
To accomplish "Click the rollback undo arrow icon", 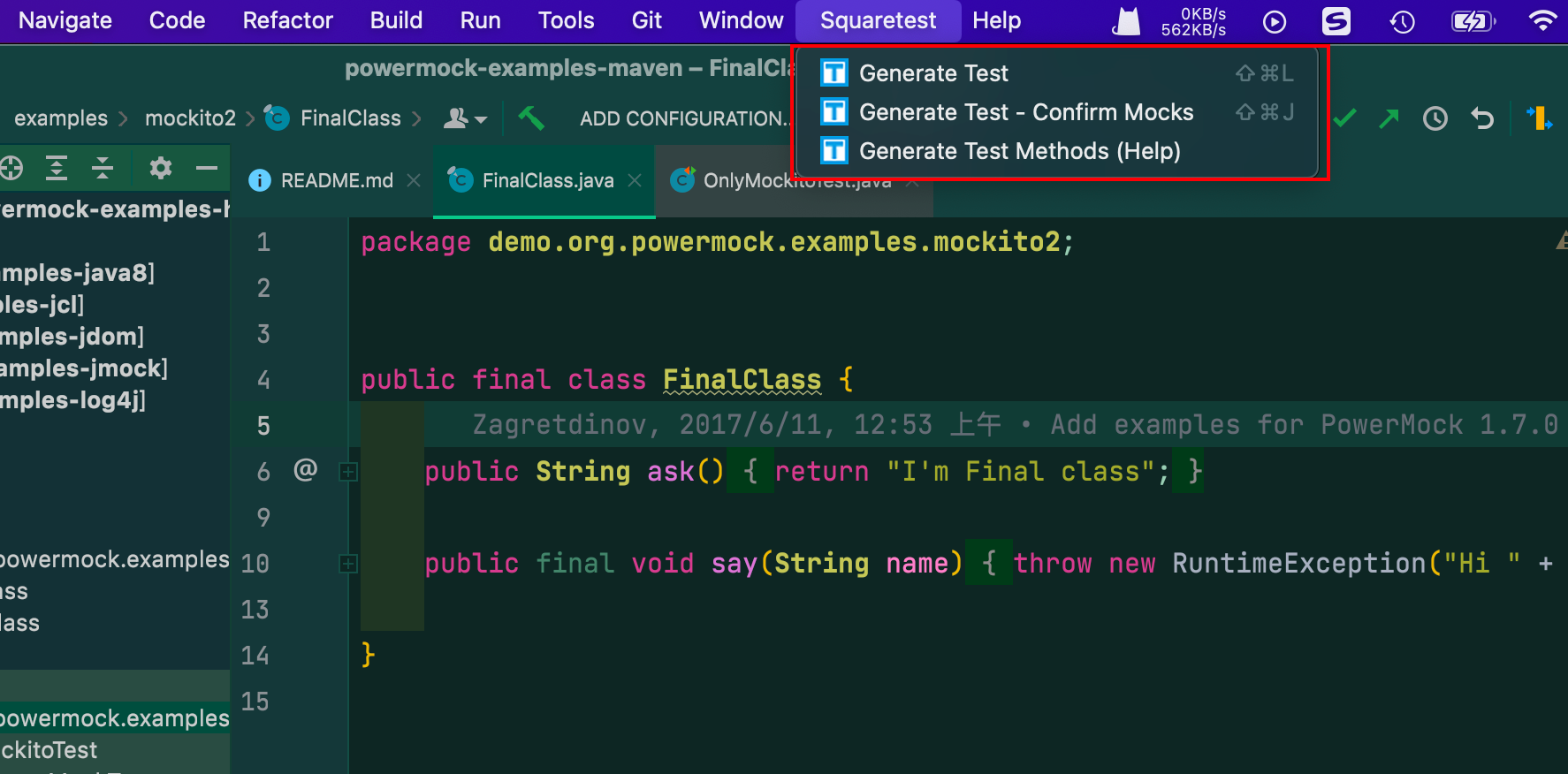I will 1482,118.
